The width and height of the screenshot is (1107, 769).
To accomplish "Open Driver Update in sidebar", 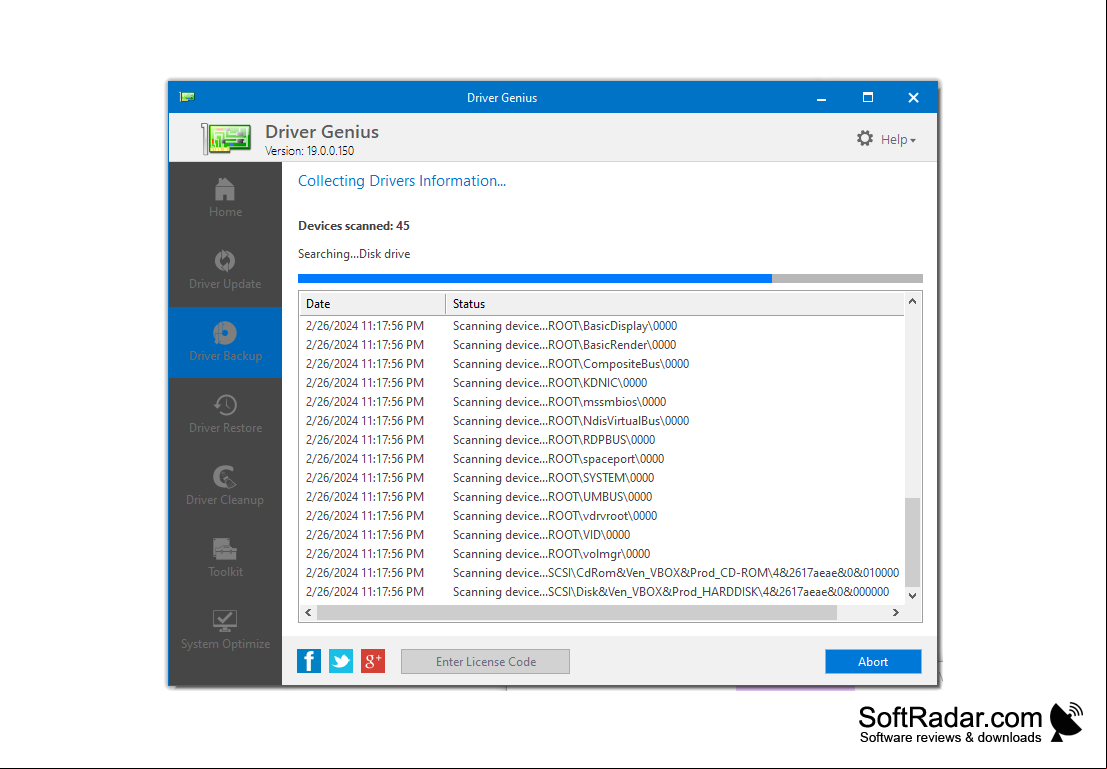I will tap(225, 270).
